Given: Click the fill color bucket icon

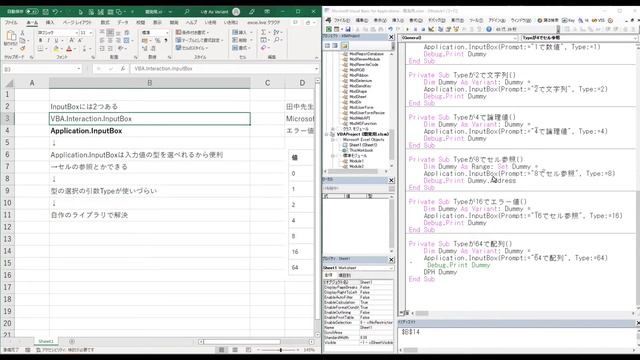Looking at the screenshot, I should pos(56,49).
